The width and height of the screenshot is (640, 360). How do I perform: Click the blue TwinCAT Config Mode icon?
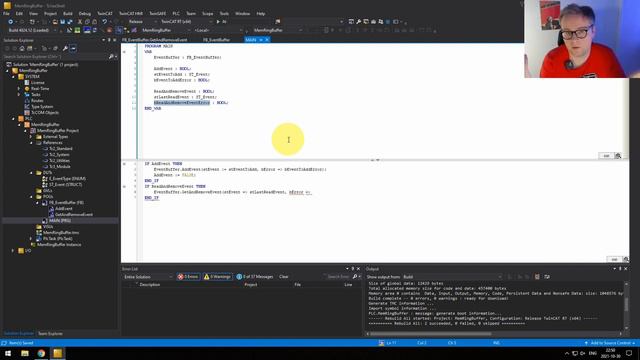(x=87, y=30)
